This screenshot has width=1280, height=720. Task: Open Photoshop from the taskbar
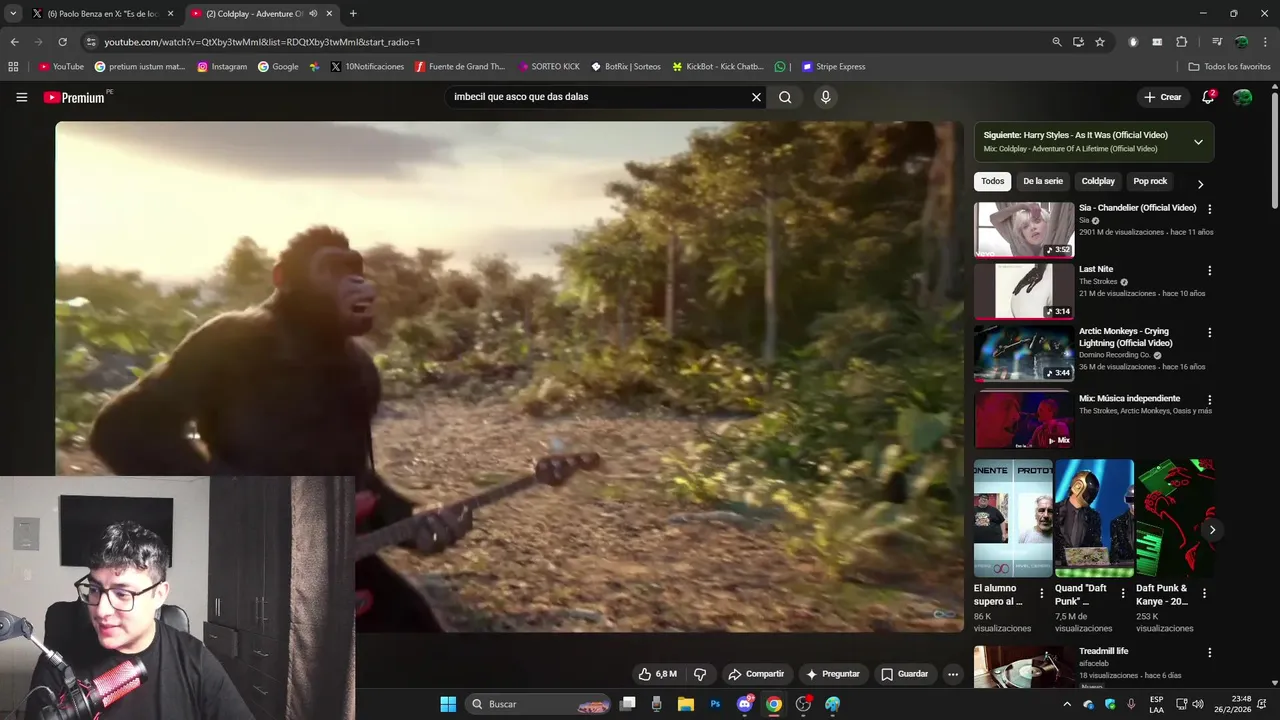(715, 704)
